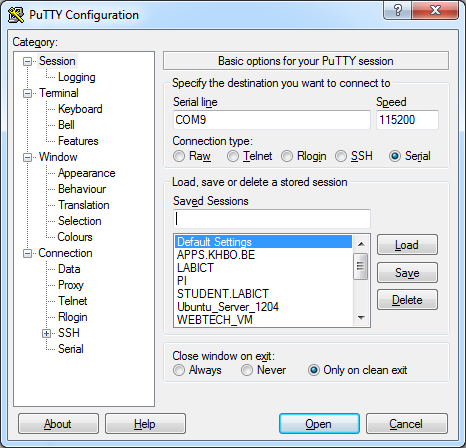Expand the SSH tree node
The width and height of the screenshot is (466, 448).
tap(46, 333)
